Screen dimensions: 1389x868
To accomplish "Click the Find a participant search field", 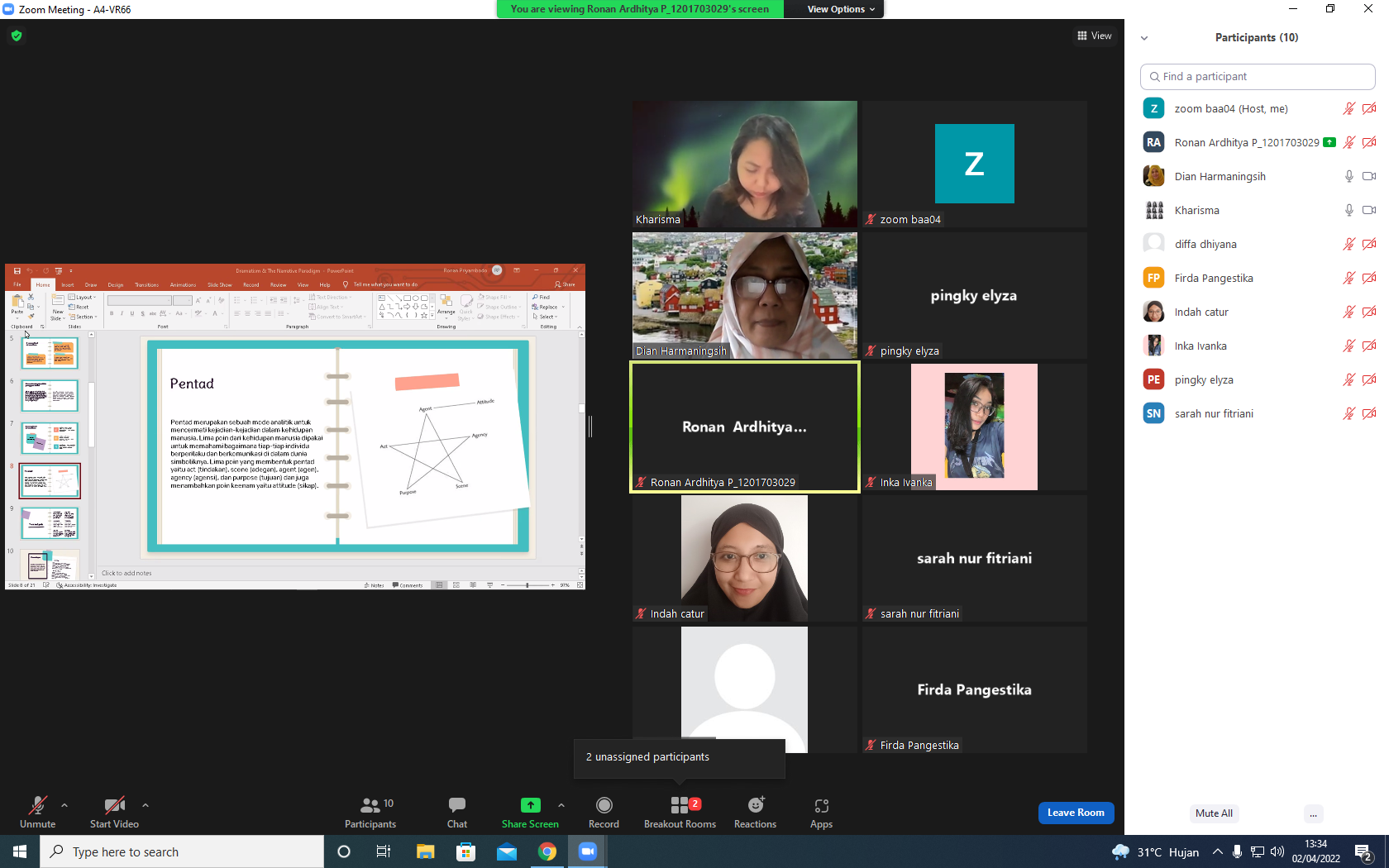I will [1257, 76].
